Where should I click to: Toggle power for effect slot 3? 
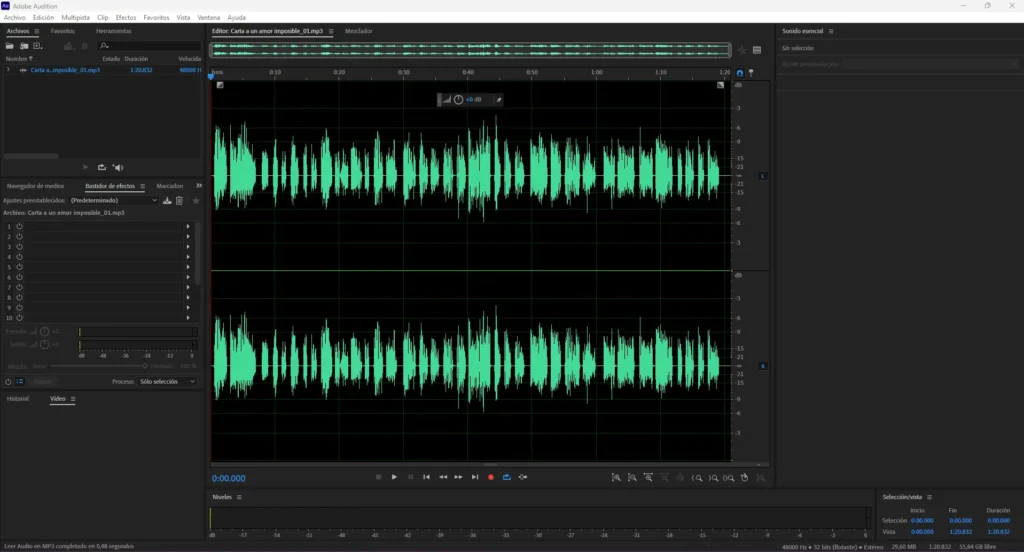click(20, 246)
